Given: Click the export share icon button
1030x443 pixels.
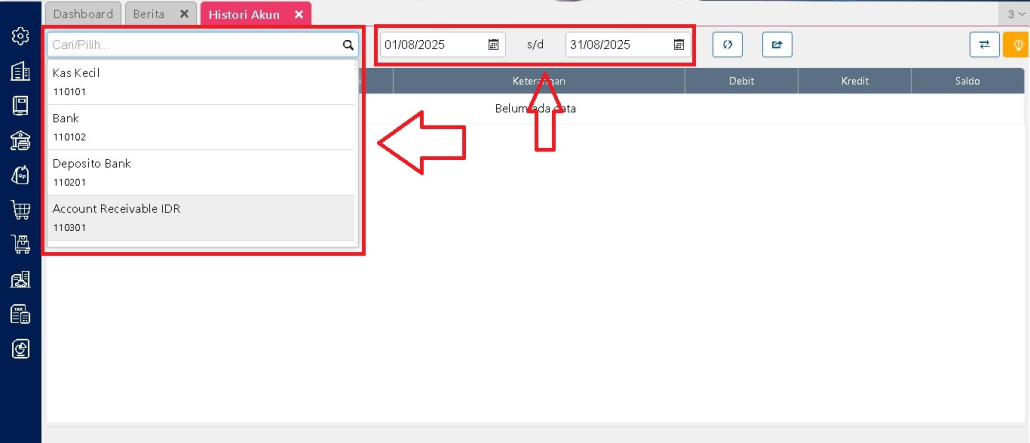Looking at the screenshot, I should [777, 45].
